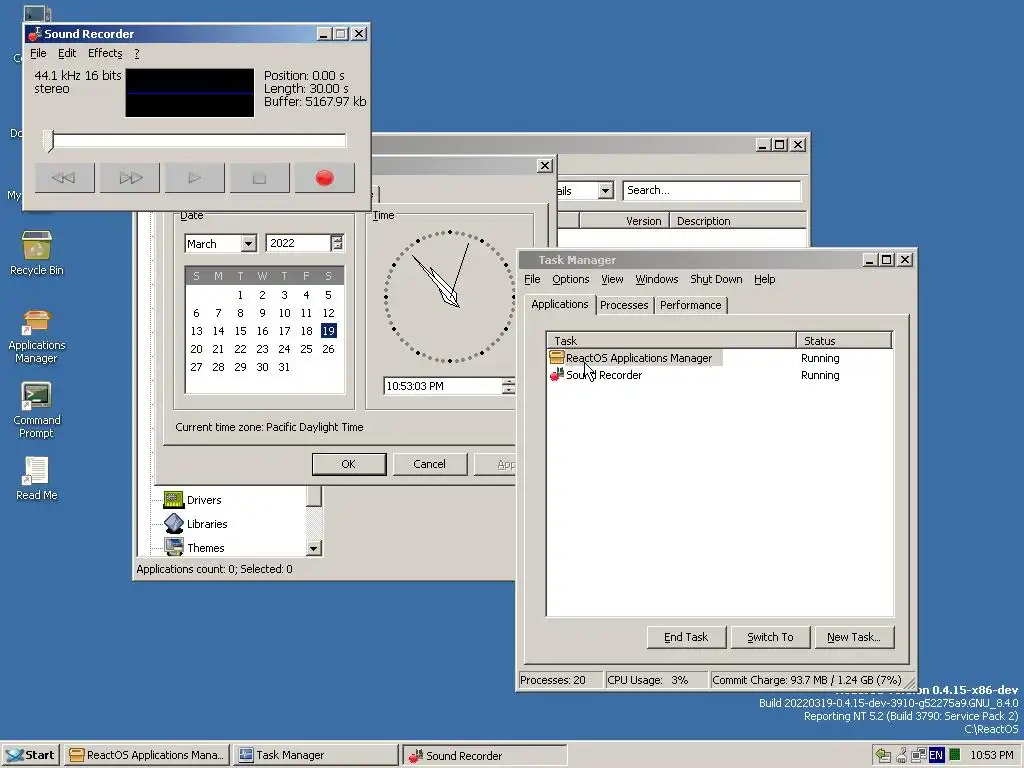Click the Version column header
This screenshot has height=768, width=1024.
click(x=624, y=221)
